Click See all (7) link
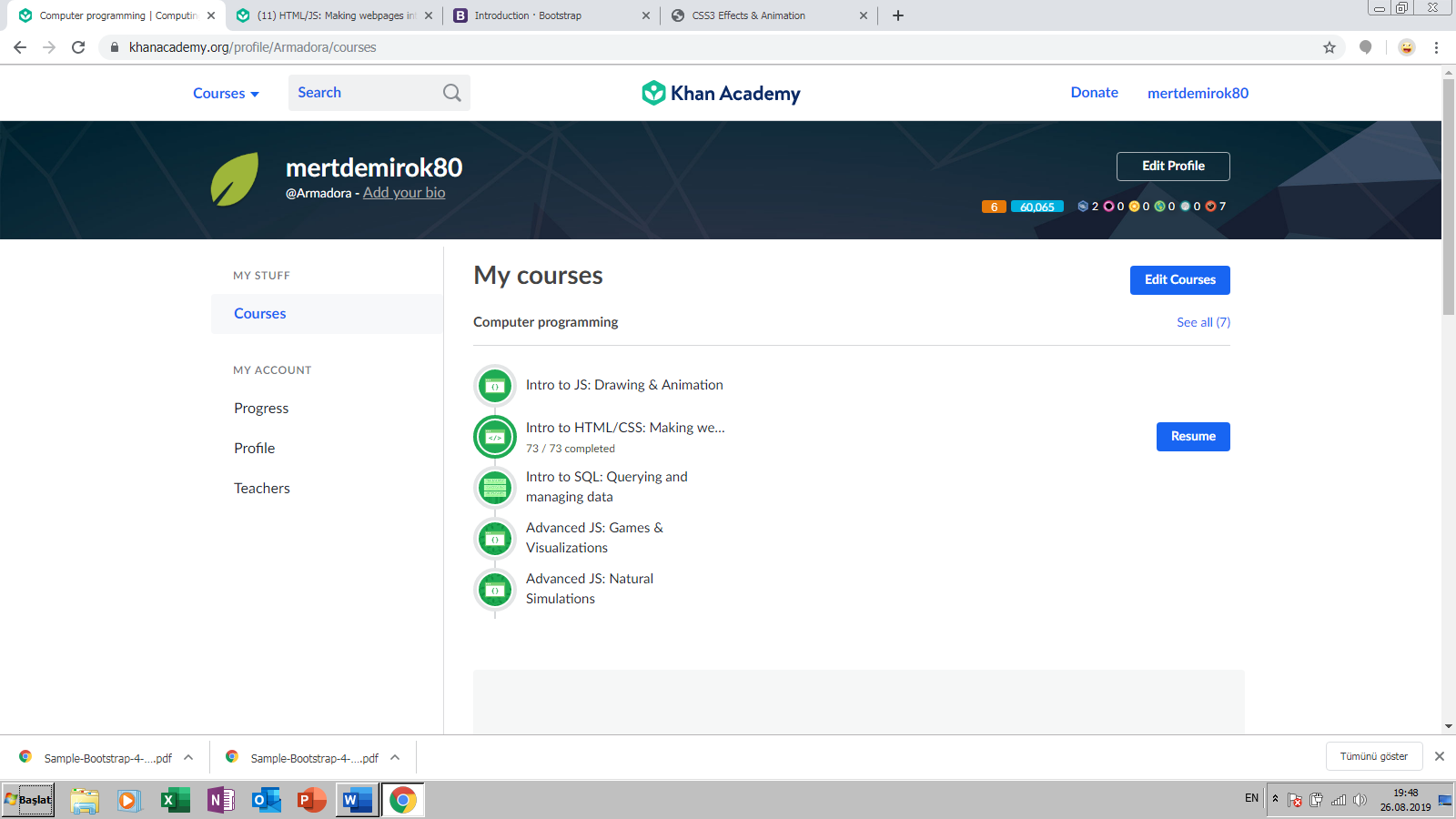Screen dimensions: 1456x819 point(1203,322)
